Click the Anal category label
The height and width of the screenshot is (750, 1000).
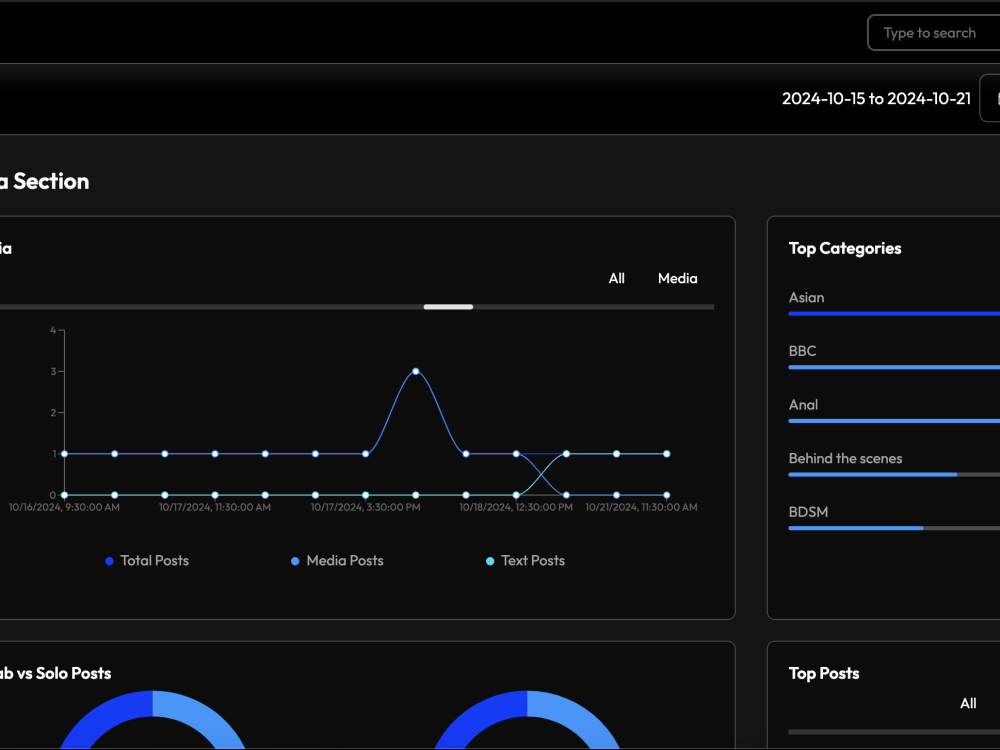803,404
